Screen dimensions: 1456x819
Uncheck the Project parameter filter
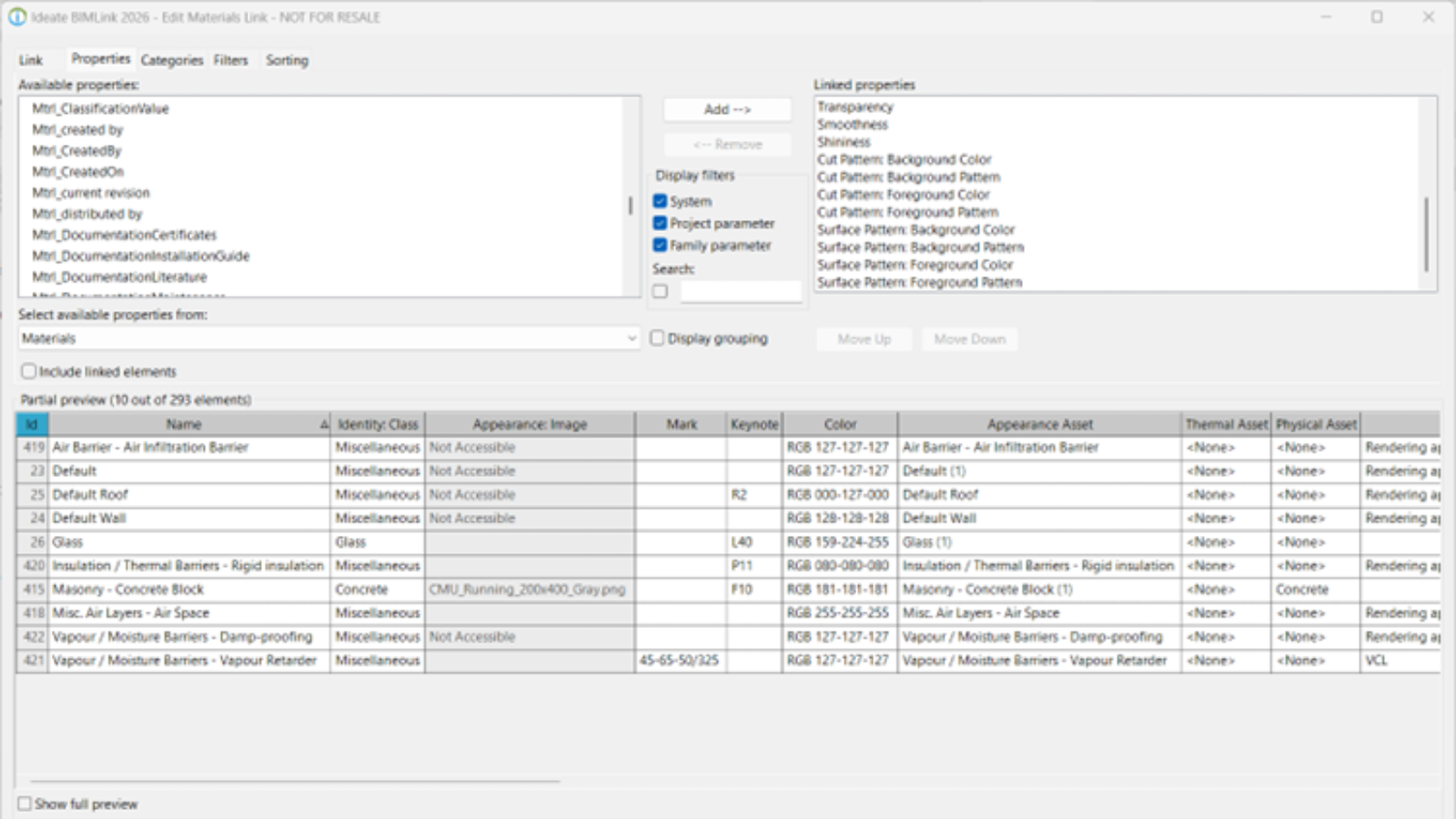coord(659,224)
